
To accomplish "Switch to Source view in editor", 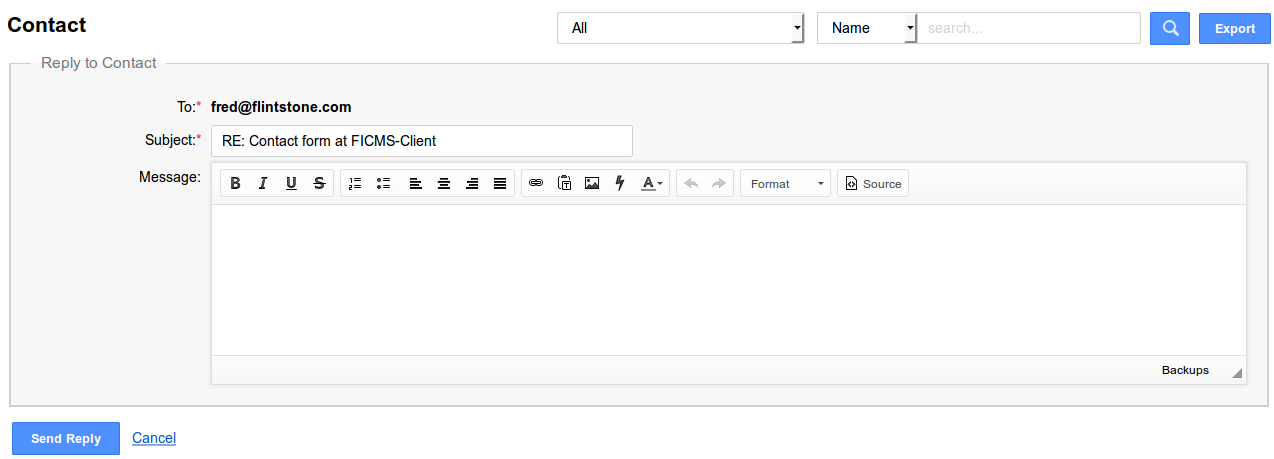I will [x=873, y=184].
